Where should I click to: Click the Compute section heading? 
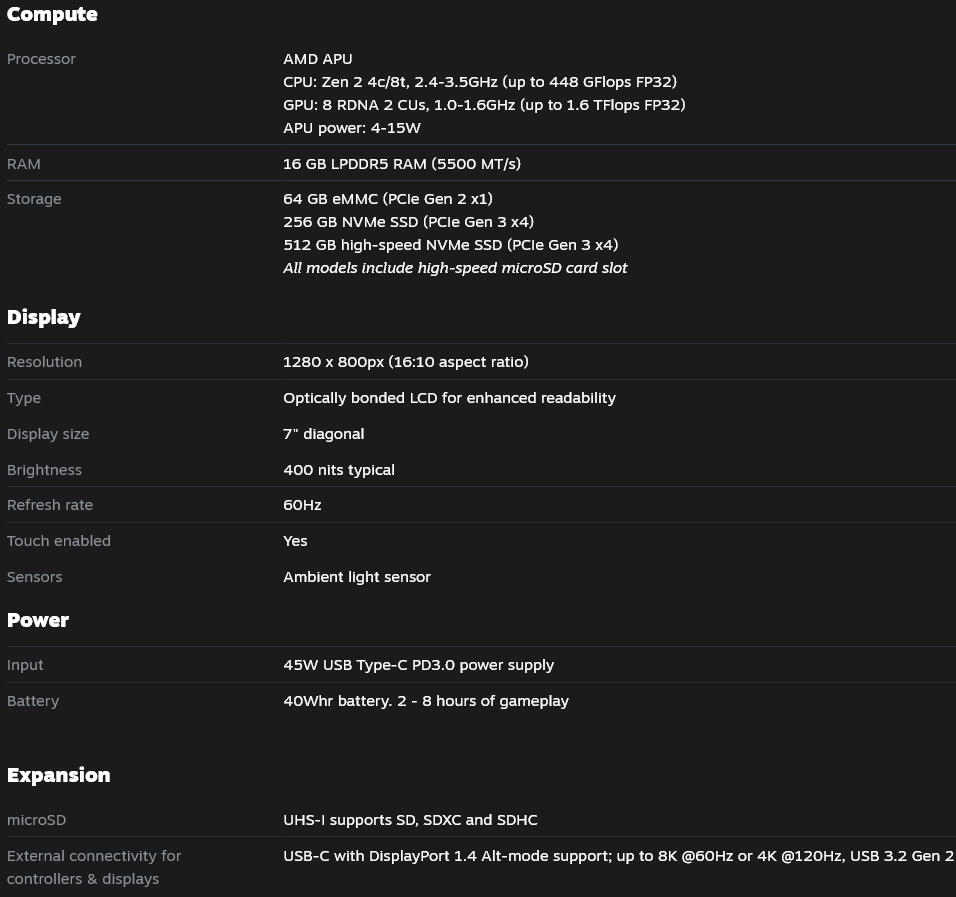52,14
